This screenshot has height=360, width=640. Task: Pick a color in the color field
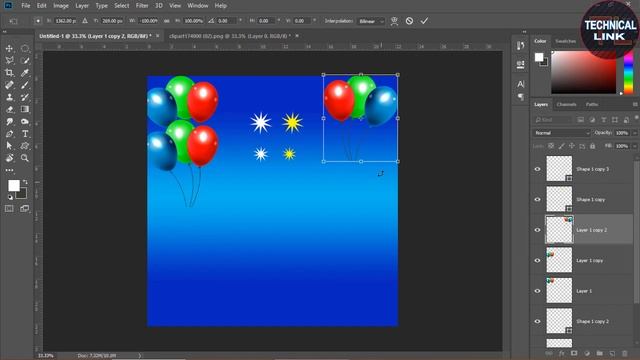coord(584,73)
